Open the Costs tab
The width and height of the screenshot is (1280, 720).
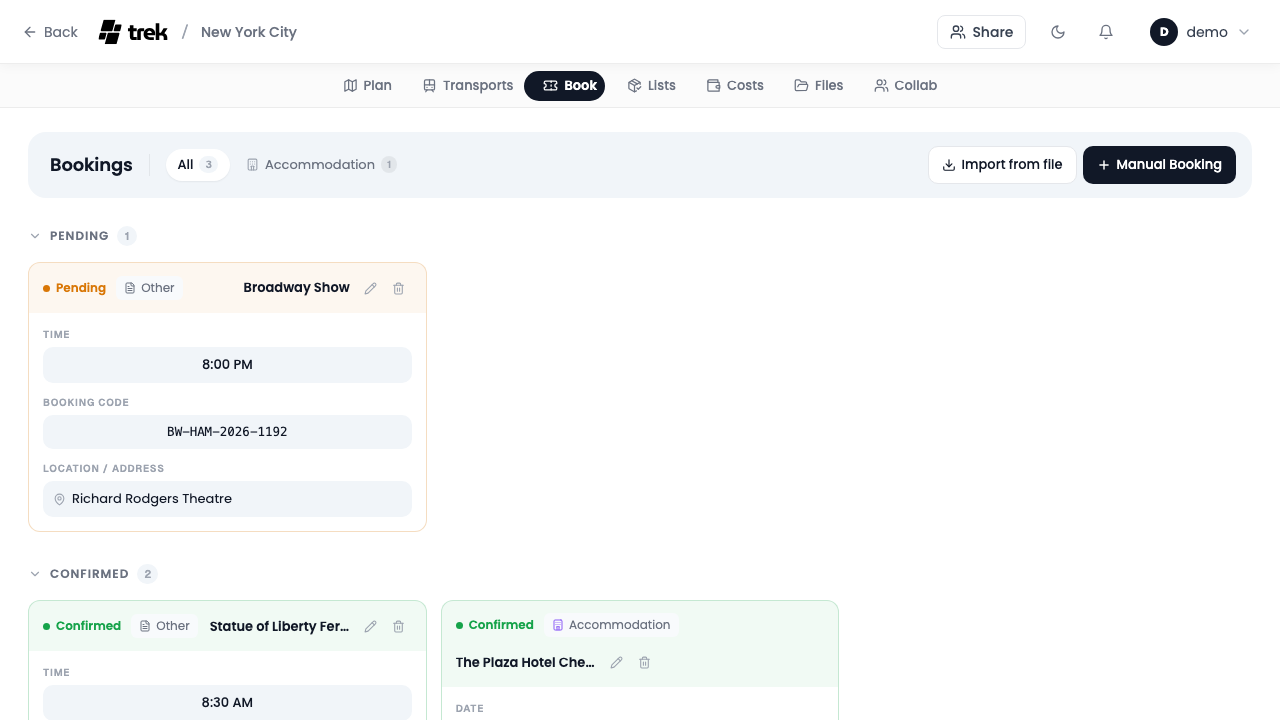[x=735, y=86]
